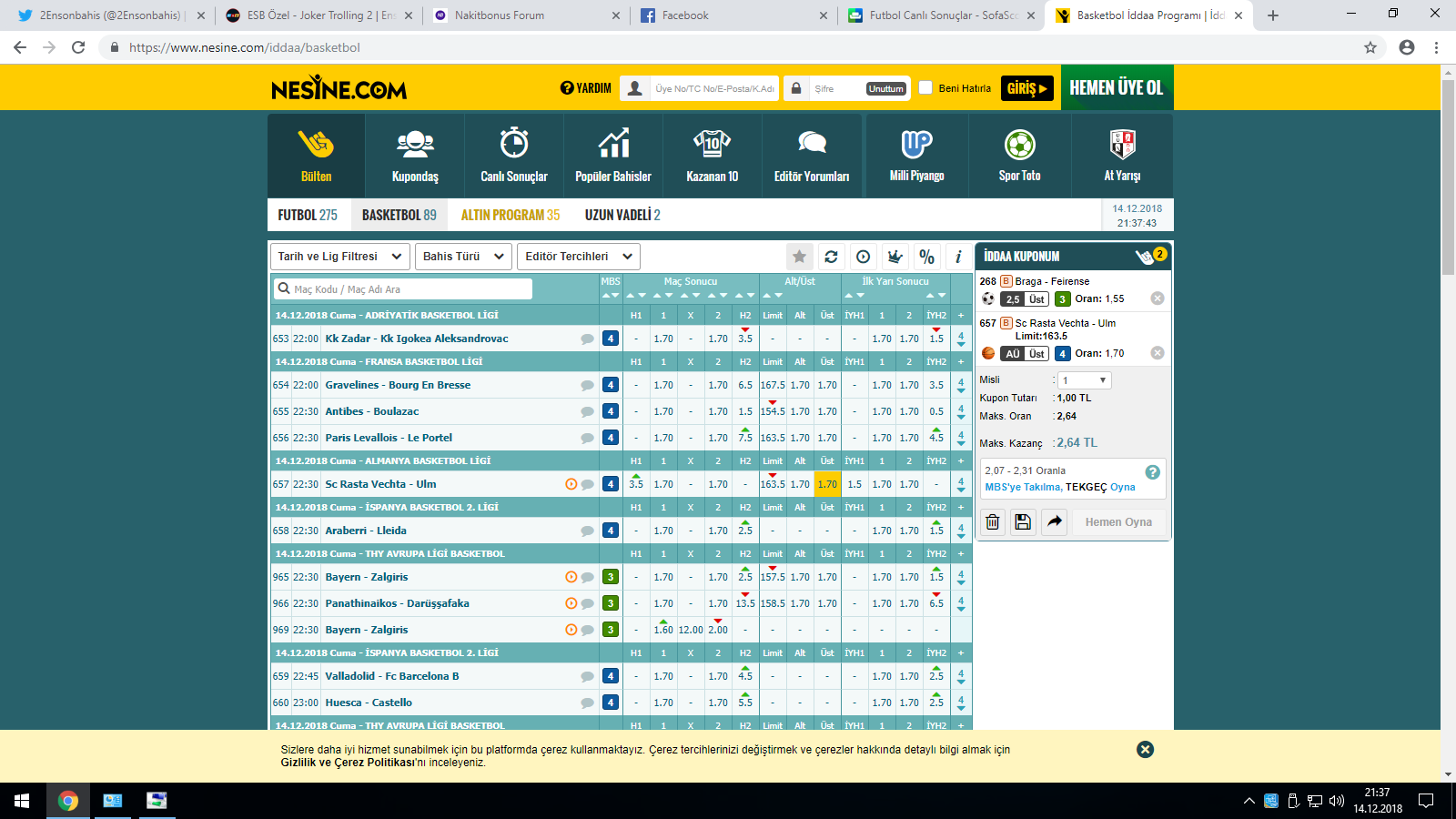1456x819 pixels.
Task: Click live icon for match 965 Bayern - Zalgiris
Action: pyautogui.click(x=571, y=577)
